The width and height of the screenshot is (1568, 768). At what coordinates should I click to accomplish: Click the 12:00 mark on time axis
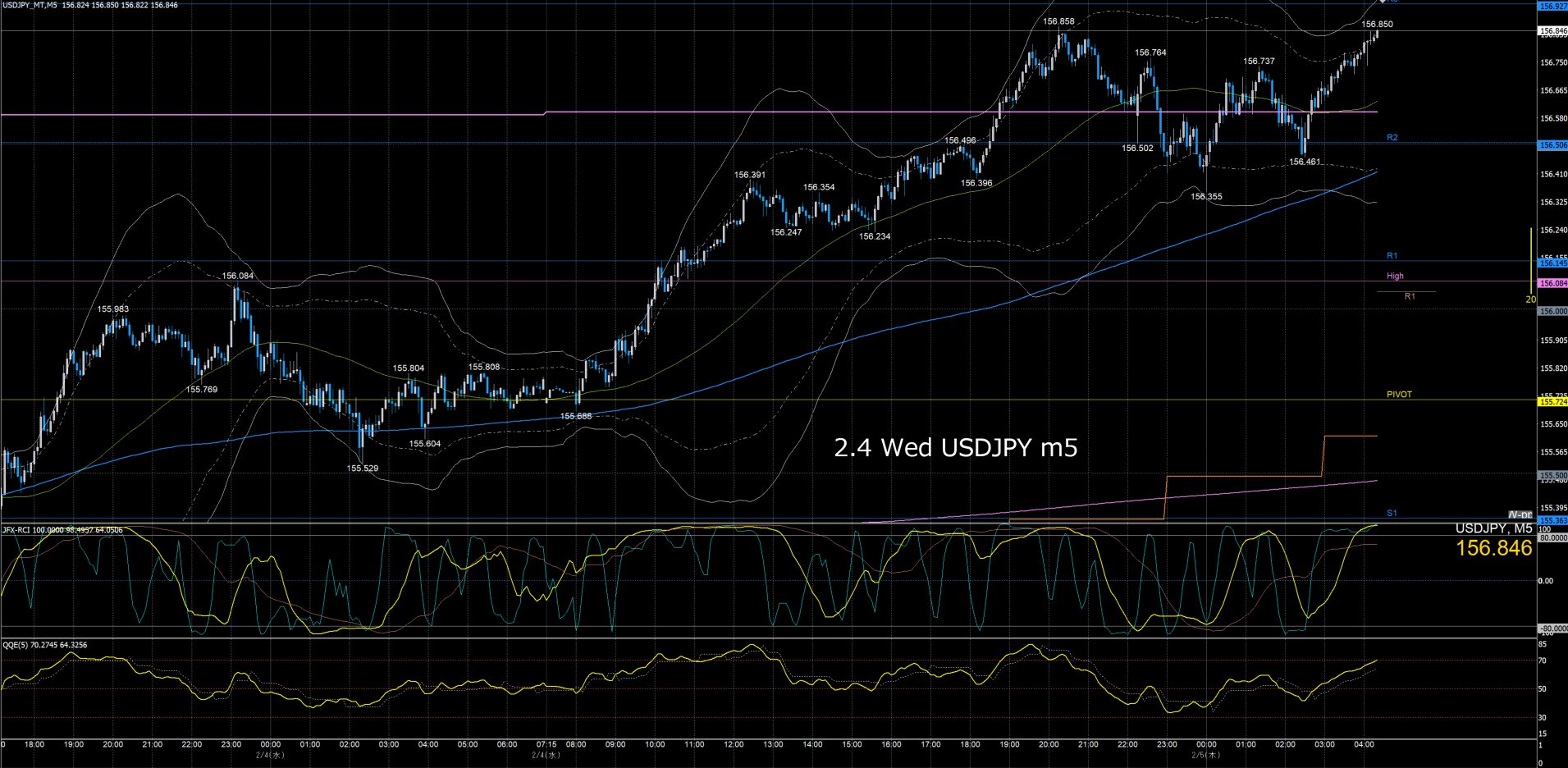click(x=734, y=745)
